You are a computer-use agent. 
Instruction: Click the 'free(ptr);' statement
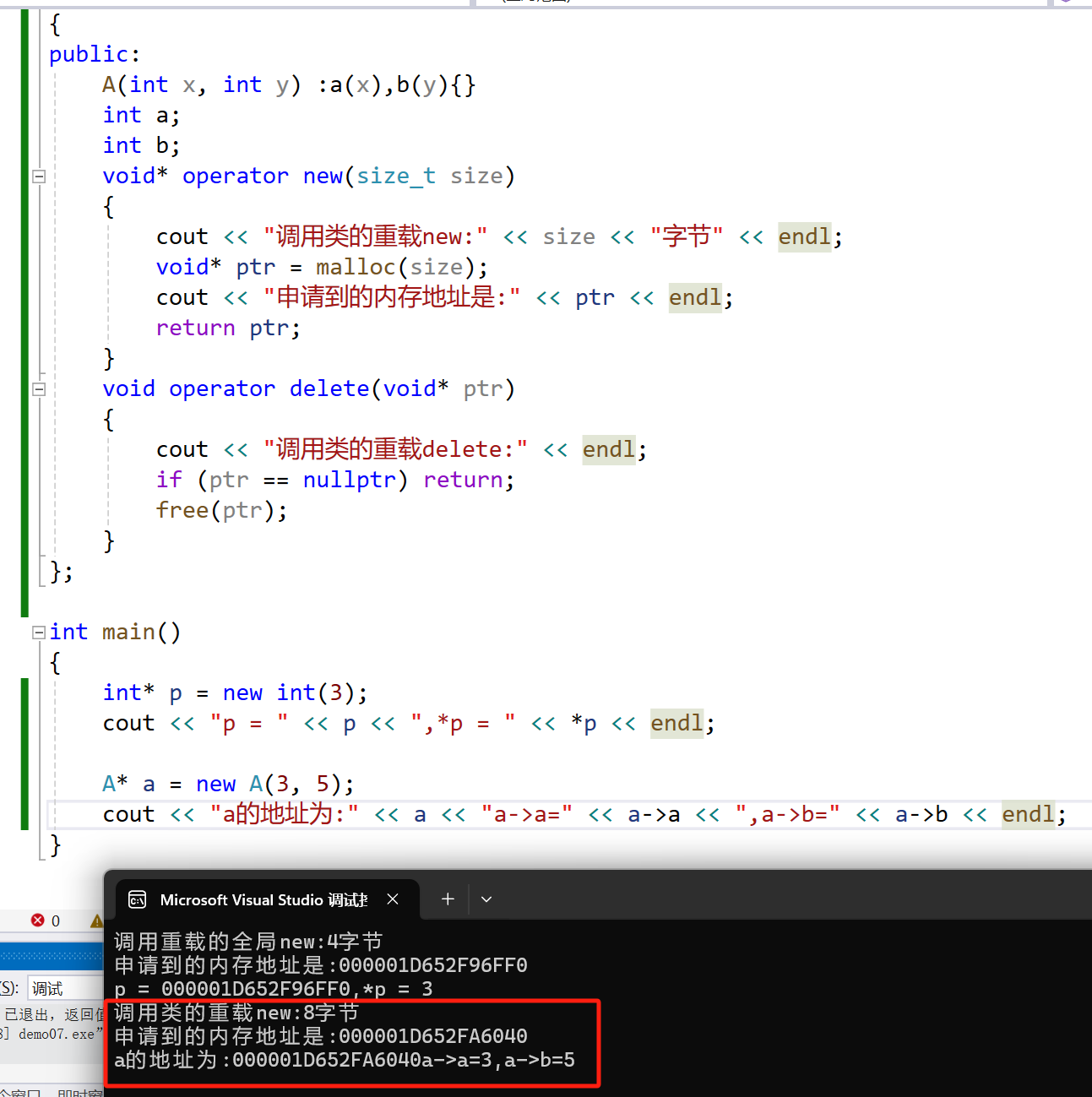[x=221, y=510]
